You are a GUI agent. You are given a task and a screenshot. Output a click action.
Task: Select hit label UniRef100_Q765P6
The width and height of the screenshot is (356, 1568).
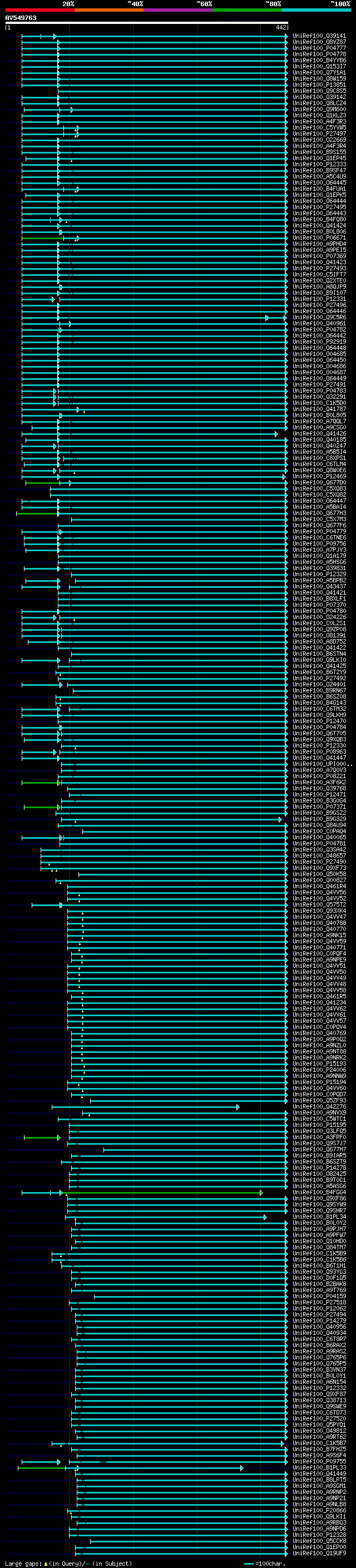319,1357
